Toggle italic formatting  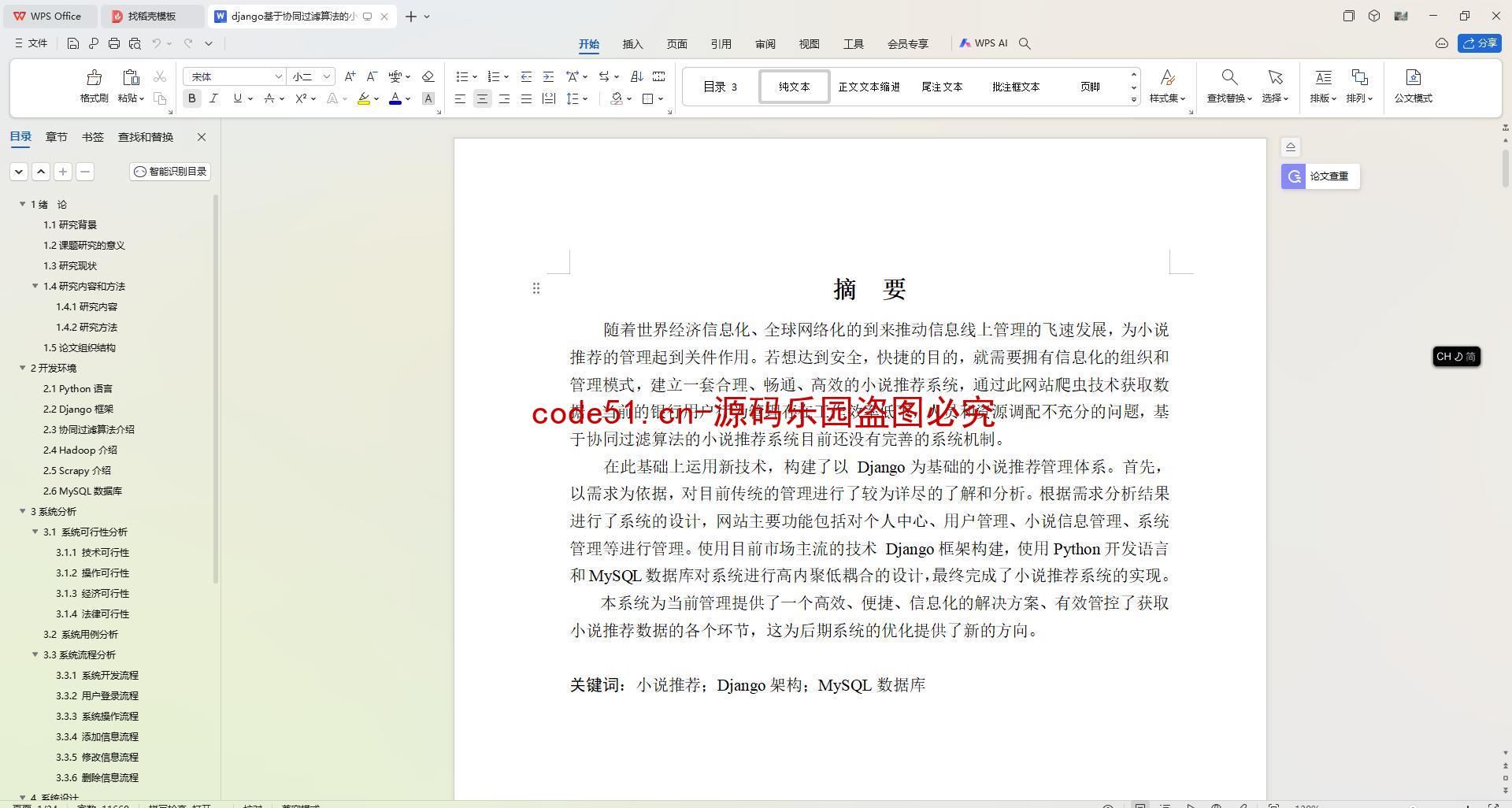[213, 98]
